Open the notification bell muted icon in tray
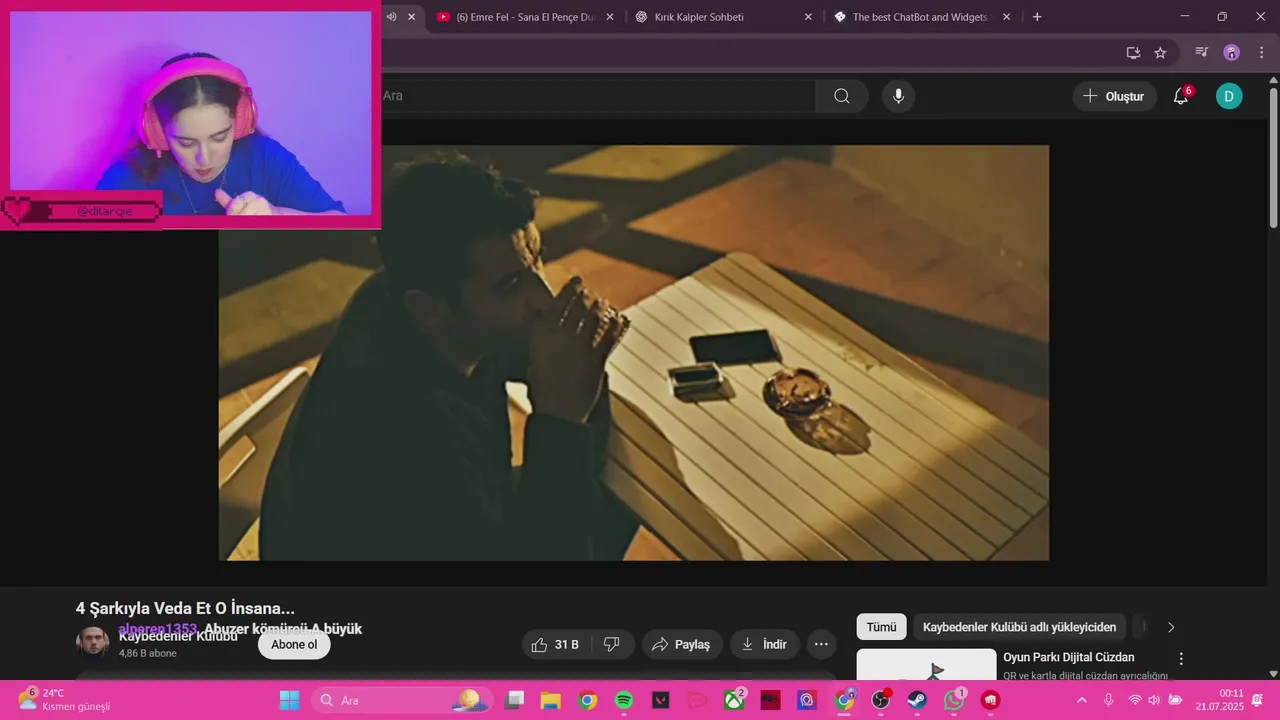This screenshot has width=1280, height=720. pyautogui.click(x=1258, y=700)
